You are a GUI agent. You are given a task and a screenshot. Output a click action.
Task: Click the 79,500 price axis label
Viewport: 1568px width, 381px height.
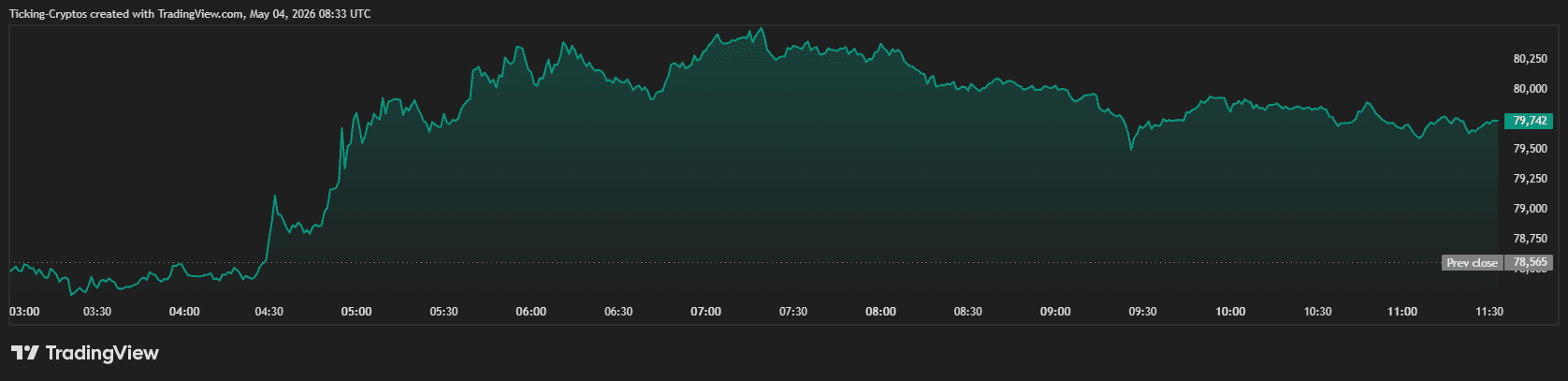click(1530, 149)
